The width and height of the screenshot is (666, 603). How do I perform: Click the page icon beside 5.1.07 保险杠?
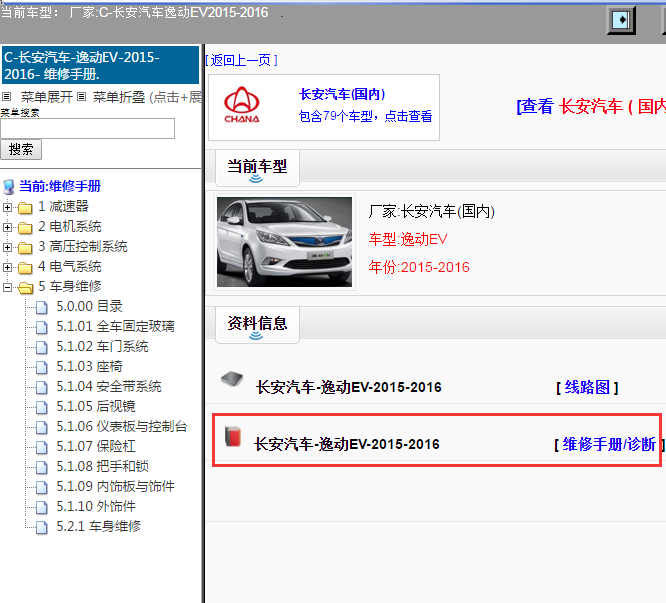[x=42, y=447]
